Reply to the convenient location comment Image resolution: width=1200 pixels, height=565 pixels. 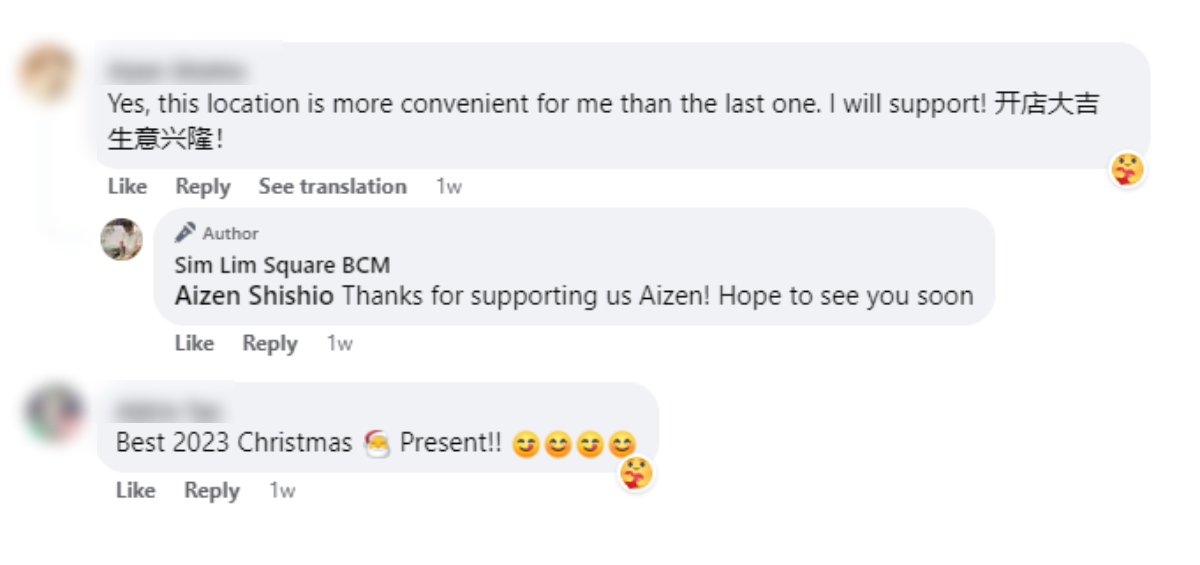[203, 187]
